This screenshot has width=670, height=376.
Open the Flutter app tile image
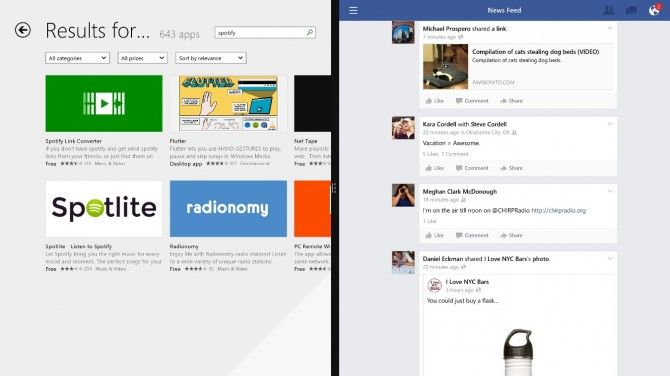coord(228,103)
